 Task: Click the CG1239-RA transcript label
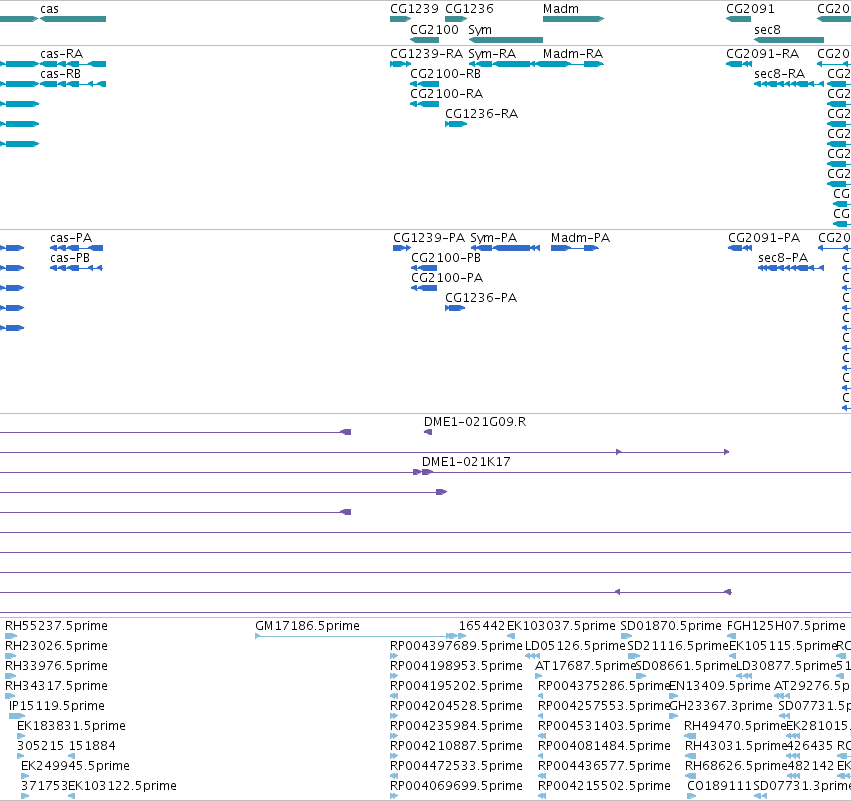427,54
